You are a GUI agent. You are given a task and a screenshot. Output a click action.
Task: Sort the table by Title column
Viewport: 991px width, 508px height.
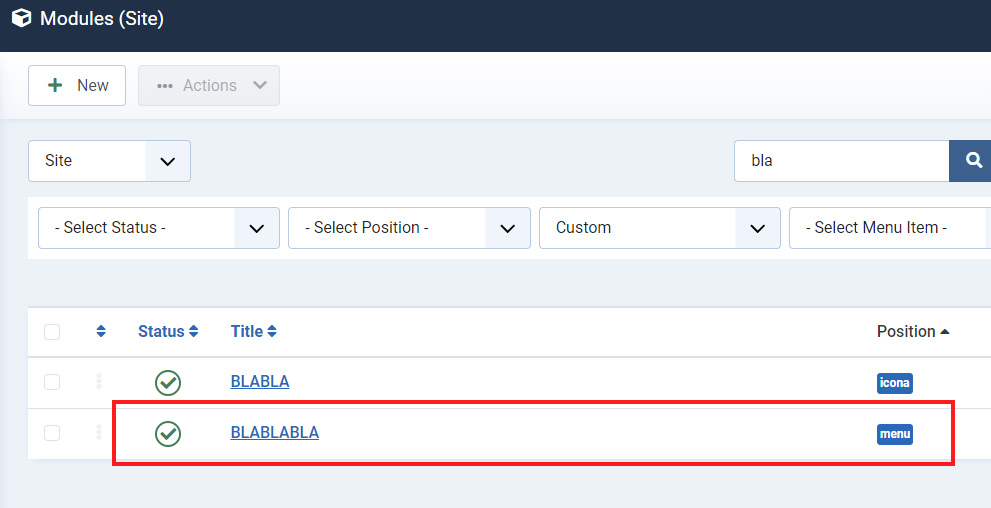[x=254, y=331]
